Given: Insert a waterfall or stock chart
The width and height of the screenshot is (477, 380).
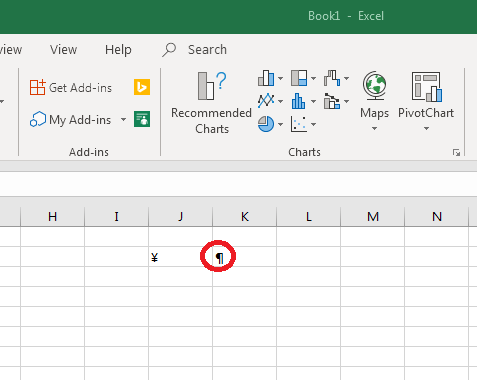Looking at the screenshot, I should coord(332,78).
